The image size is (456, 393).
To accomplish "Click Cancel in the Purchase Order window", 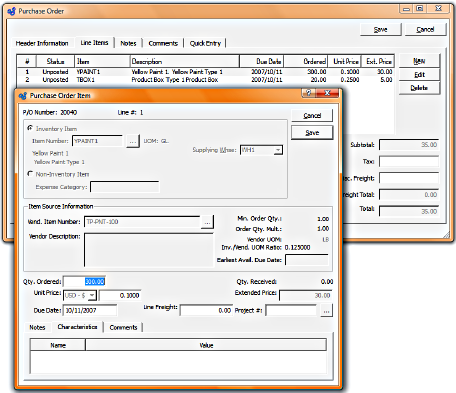I will tap(425, 29).
